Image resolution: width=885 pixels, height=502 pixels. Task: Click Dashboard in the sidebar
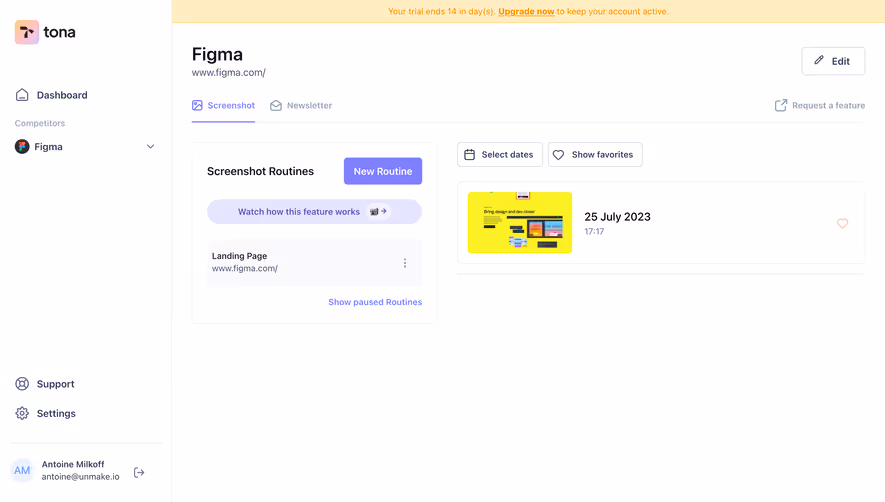pos(62,95)
